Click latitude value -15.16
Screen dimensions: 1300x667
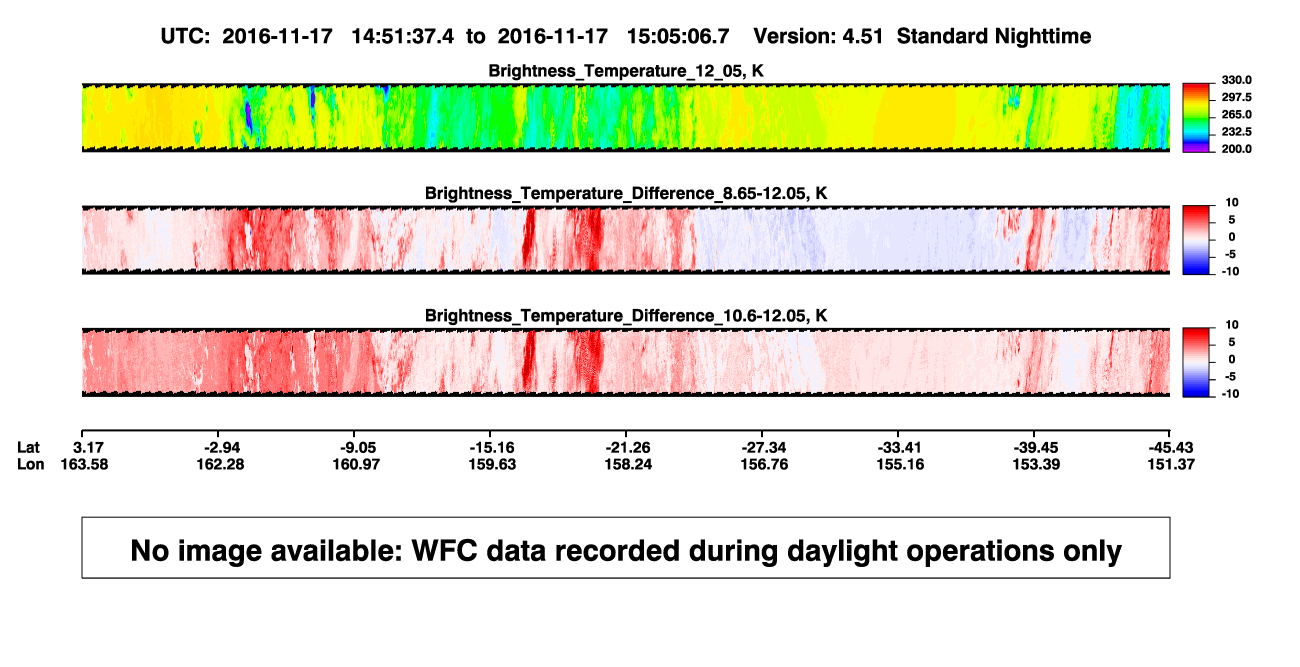(x=491, y=446)
